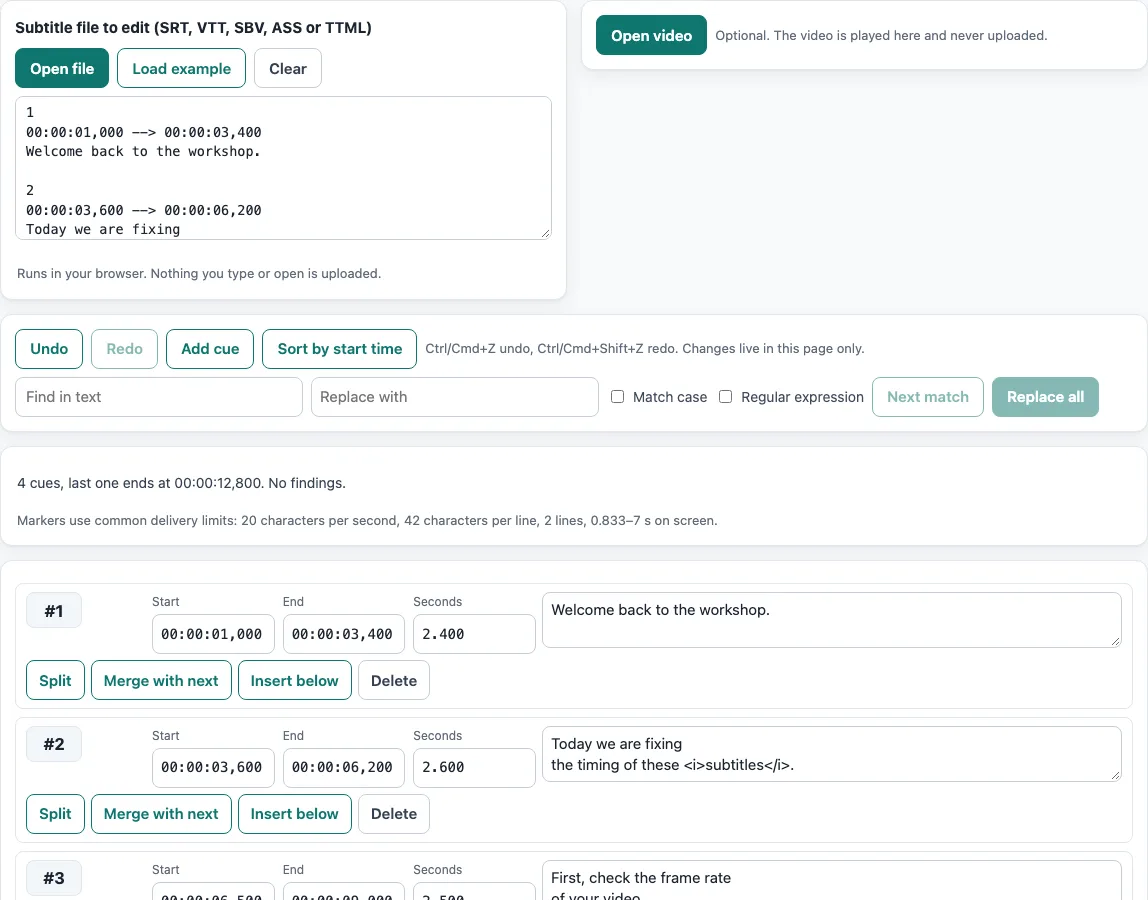
Task: Focus the Replace with field
Action: (455, 397)
